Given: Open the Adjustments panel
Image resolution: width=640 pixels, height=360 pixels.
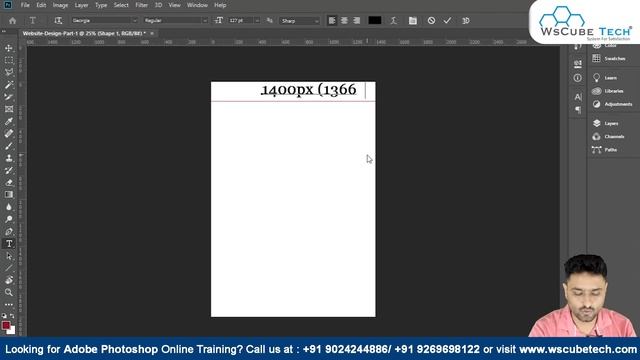Looking at the screenshot, I should pyautogui.click(x=612, y=104).
